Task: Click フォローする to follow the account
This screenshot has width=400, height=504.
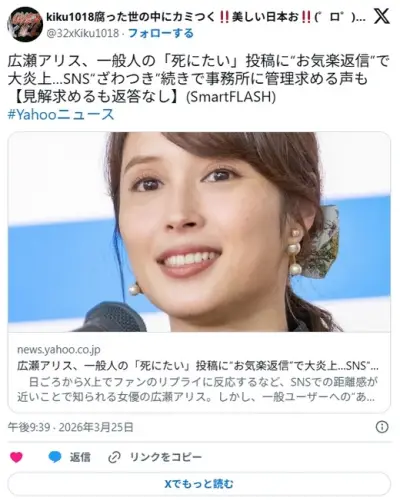Action: 161,33
